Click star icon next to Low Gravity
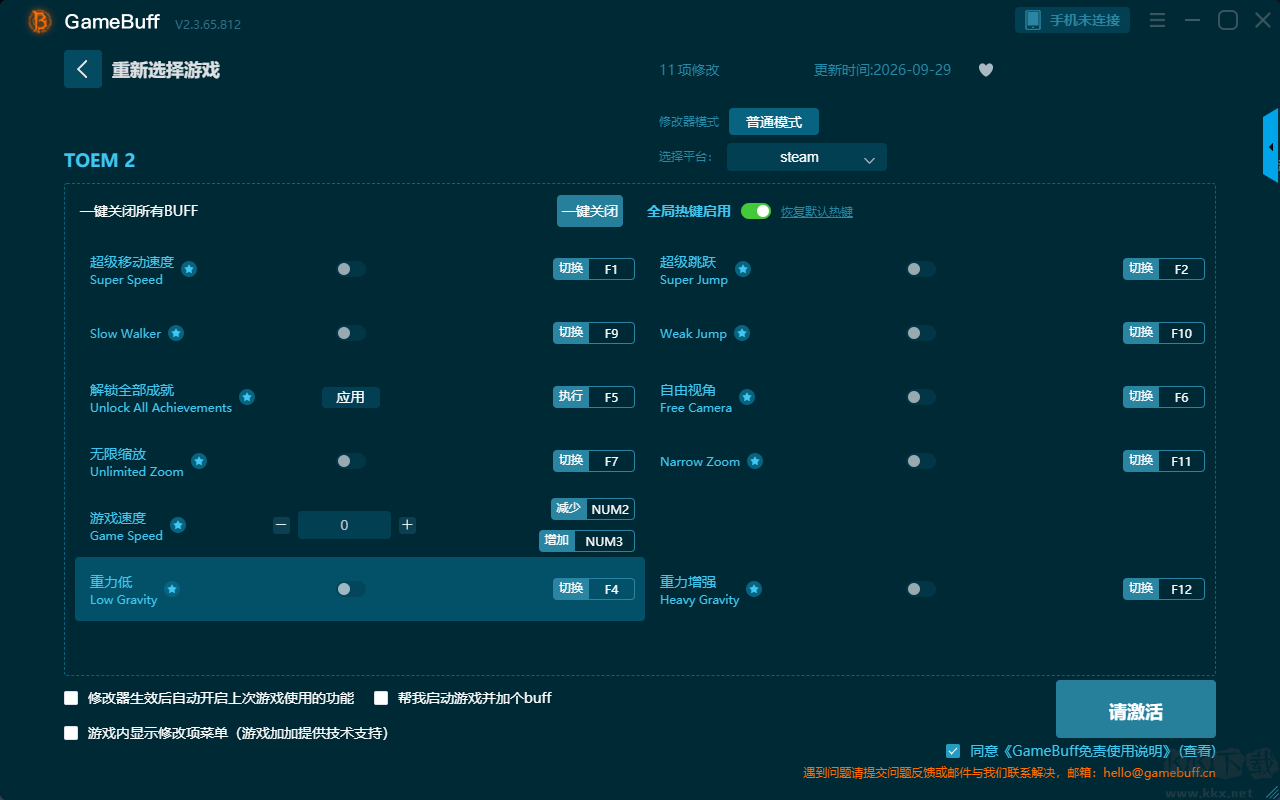The width and height of the screenshot is (1280, 800). pos(172,589)
